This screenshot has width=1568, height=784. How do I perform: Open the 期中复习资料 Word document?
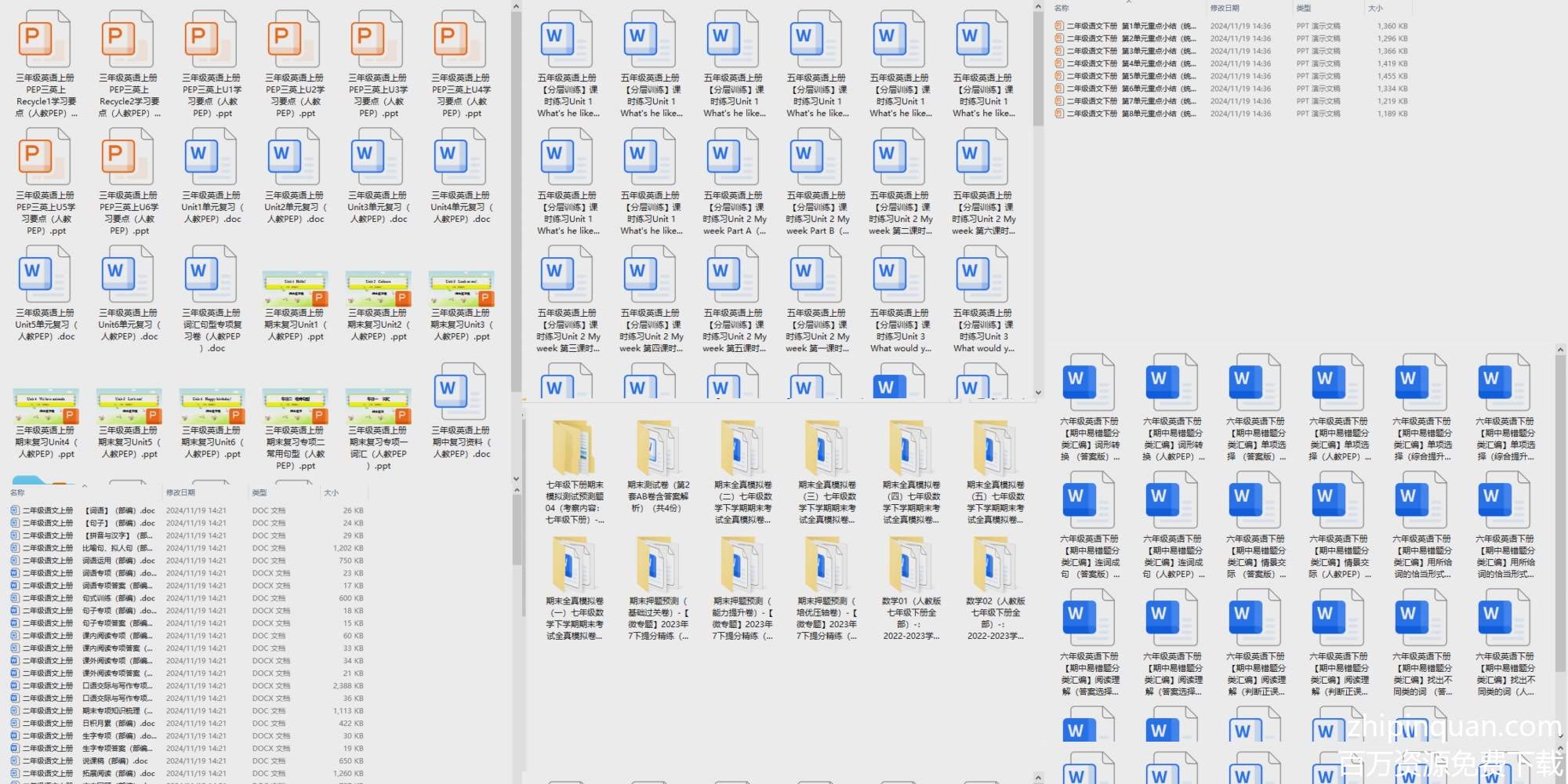coord(460,392)
